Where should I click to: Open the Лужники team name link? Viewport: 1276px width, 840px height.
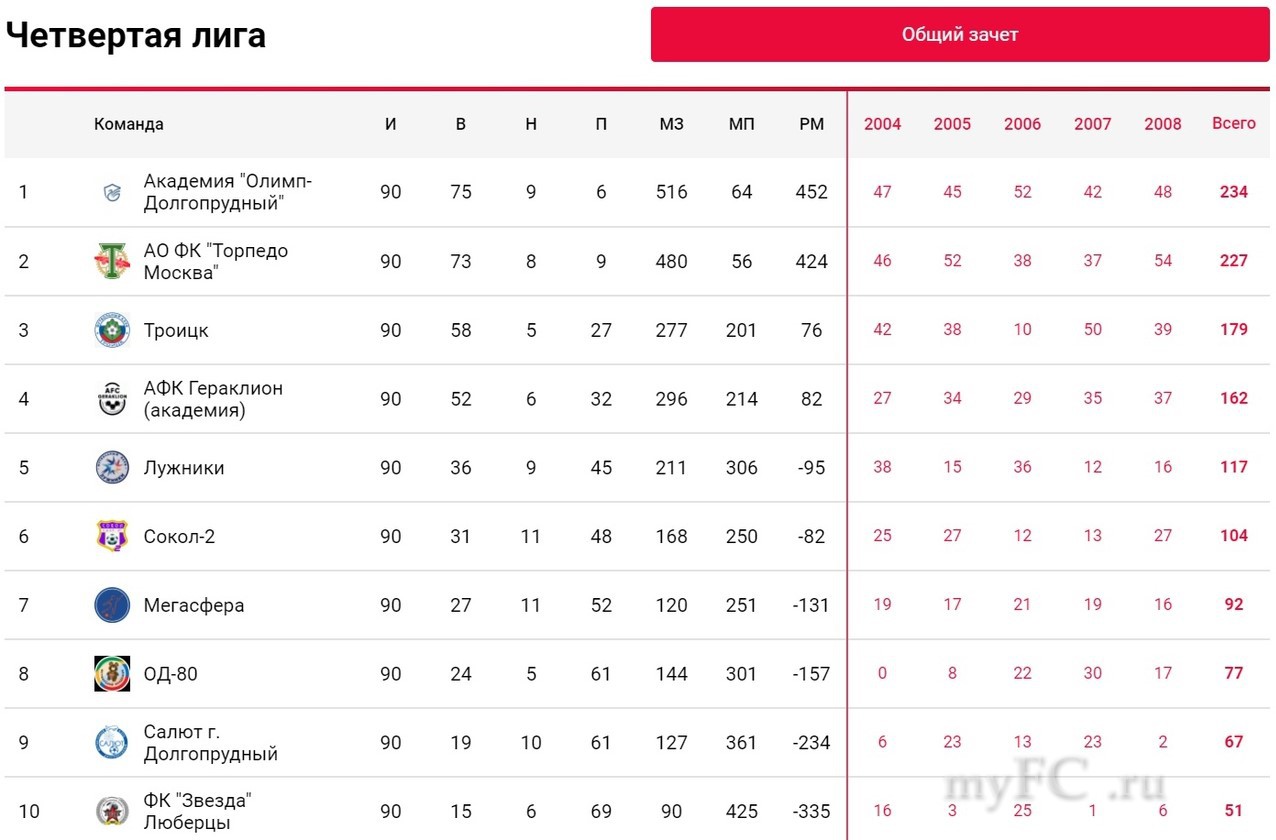(184, 468)
